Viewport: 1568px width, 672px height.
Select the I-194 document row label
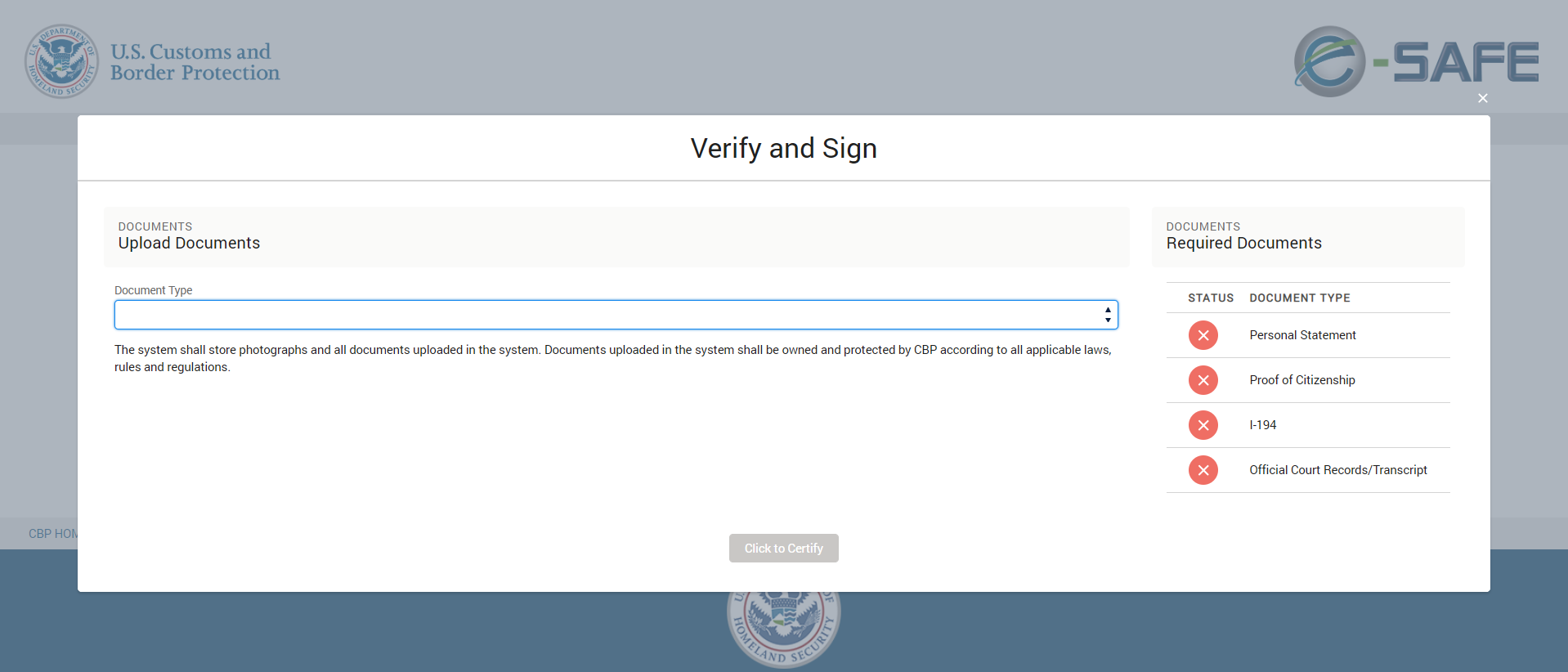pyautogui.click(x=1262, y=425)
